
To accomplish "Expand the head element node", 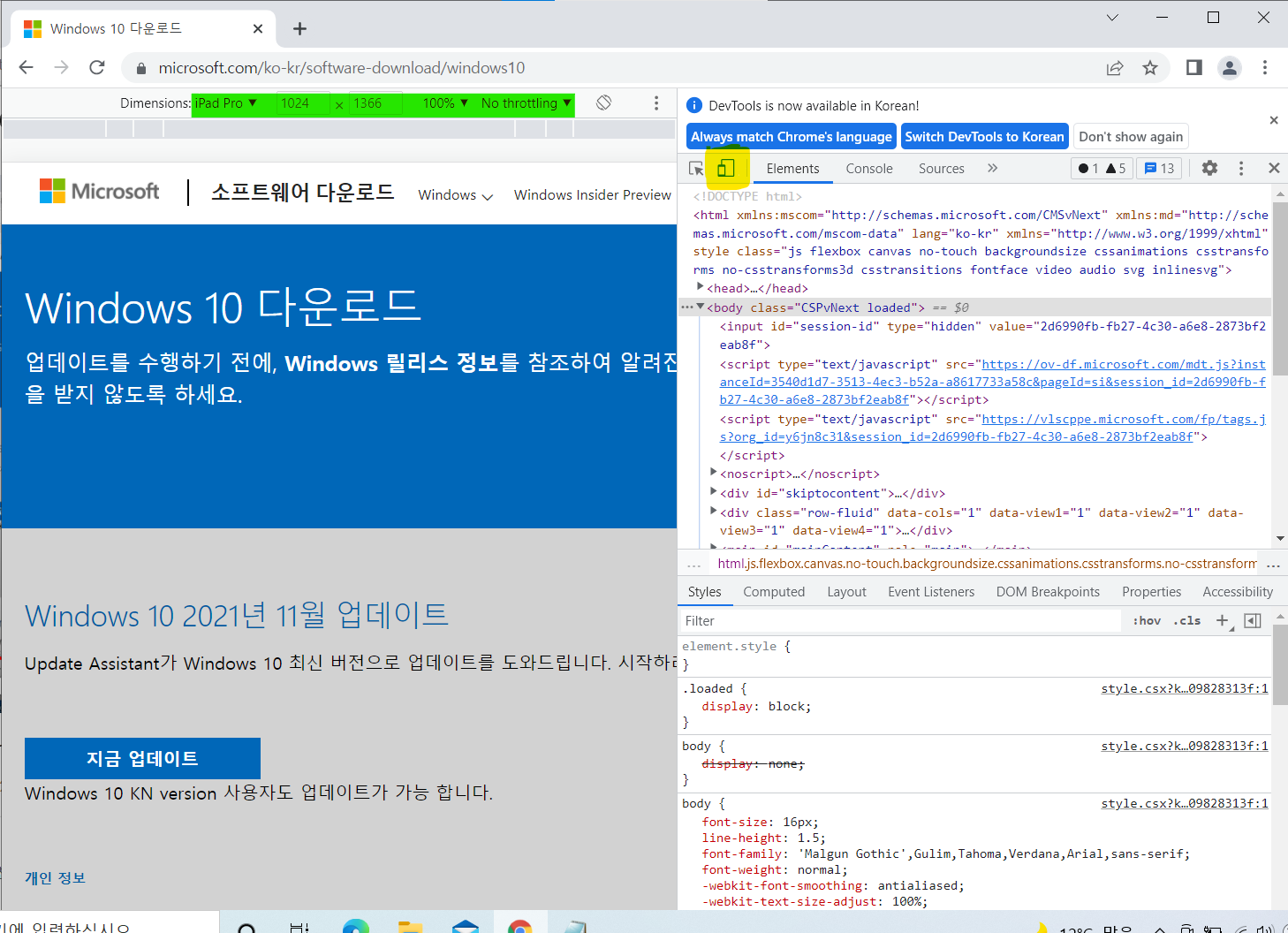I will 701,287.
